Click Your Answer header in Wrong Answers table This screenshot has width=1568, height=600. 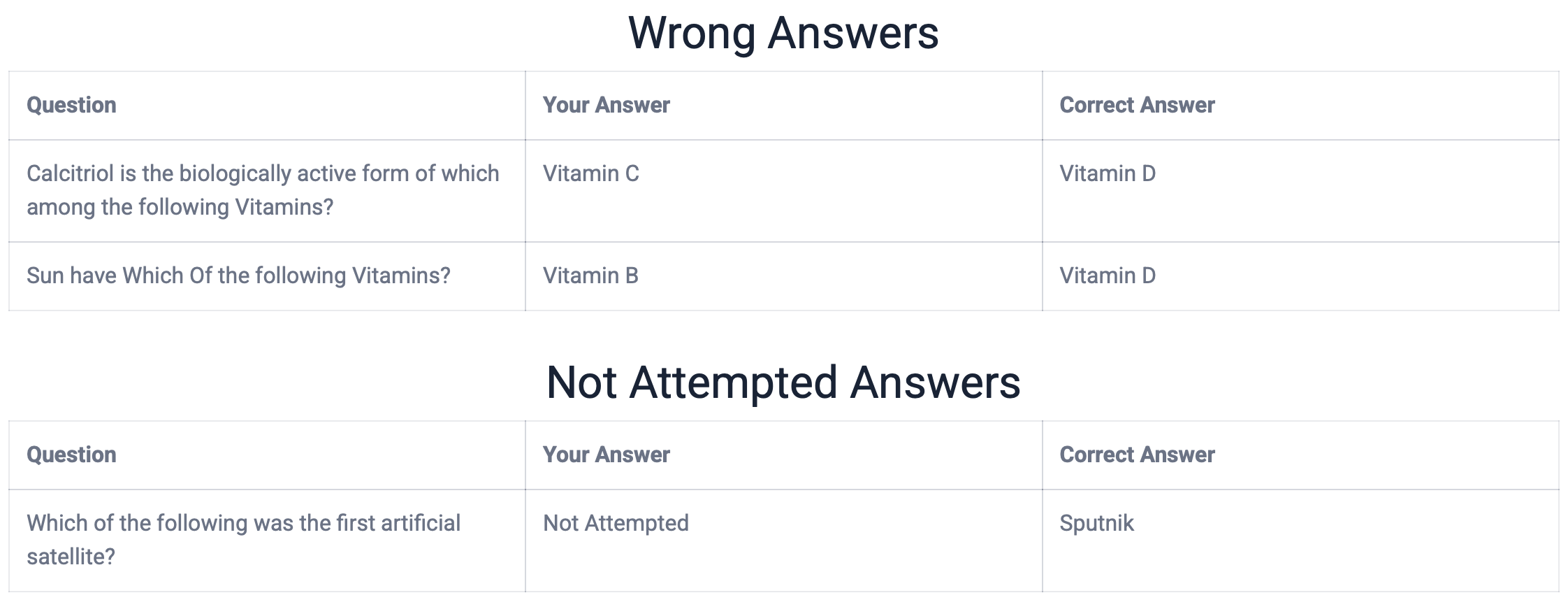(606, 105)
